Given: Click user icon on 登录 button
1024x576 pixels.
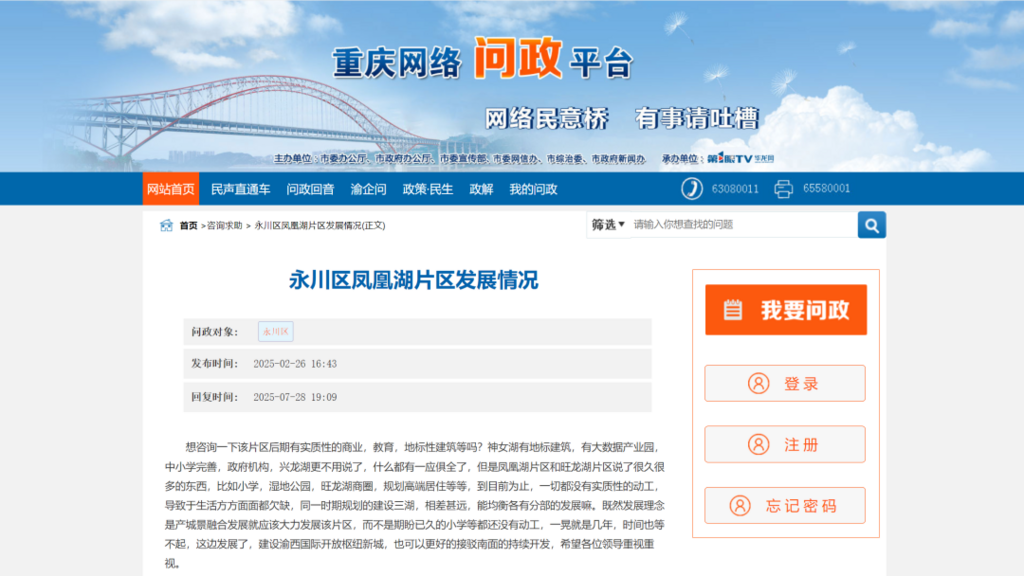Looking at the screenshot, I should point(759,383).
